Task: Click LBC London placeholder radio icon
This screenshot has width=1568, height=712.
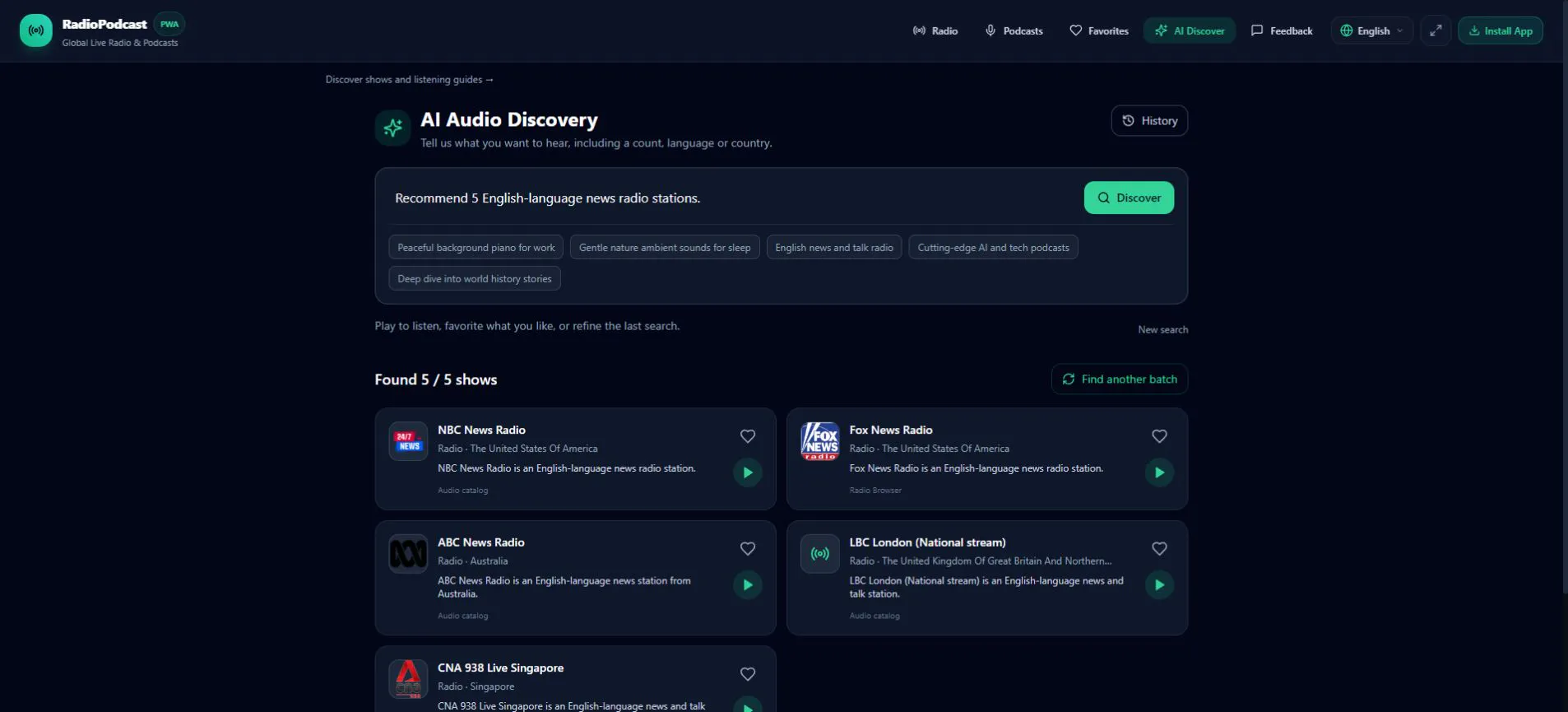Action: [x=820, y=554]
